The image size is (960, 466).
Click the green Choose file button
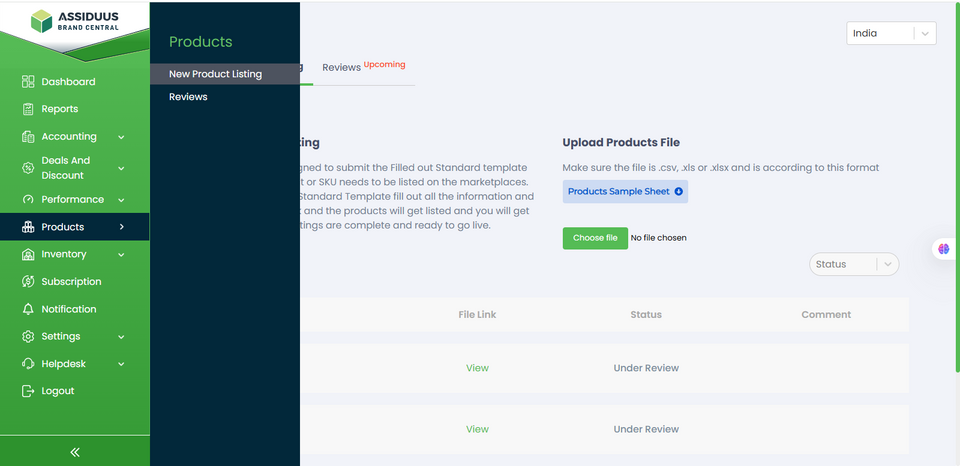(595, 238)
